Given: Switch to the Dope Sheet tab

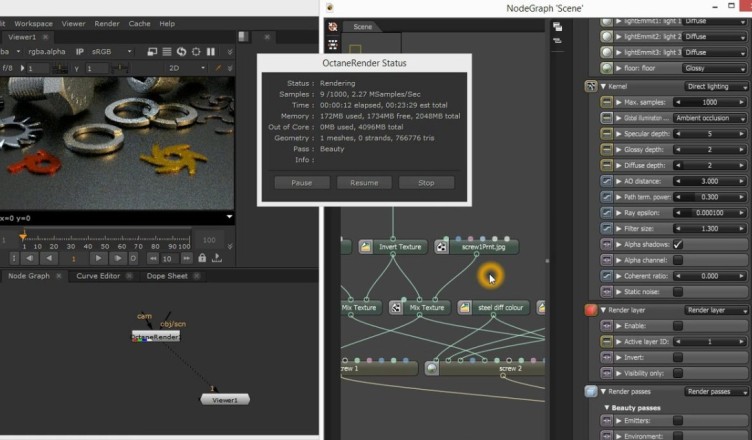Looking at the screenshot, I should [x=167, y=276].
